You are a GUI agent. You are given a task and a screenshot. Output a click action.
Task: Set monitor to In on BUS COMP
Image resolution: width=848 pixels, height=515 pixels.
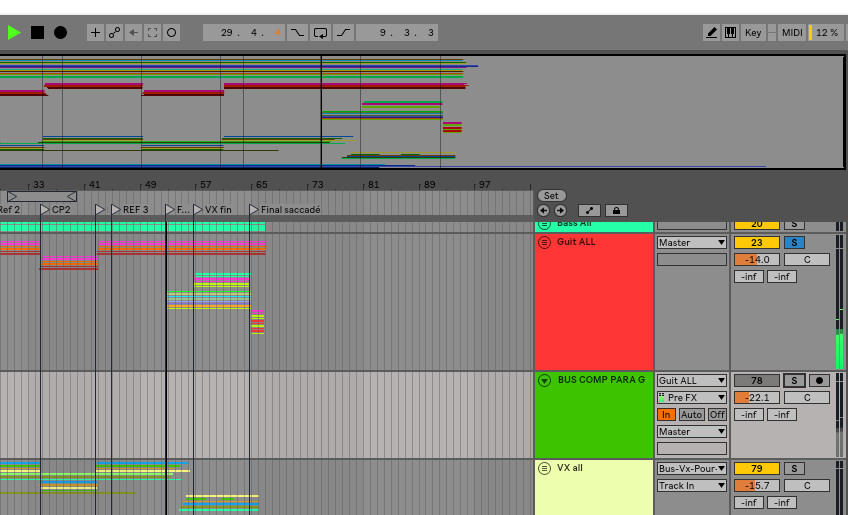pos(666,414)
